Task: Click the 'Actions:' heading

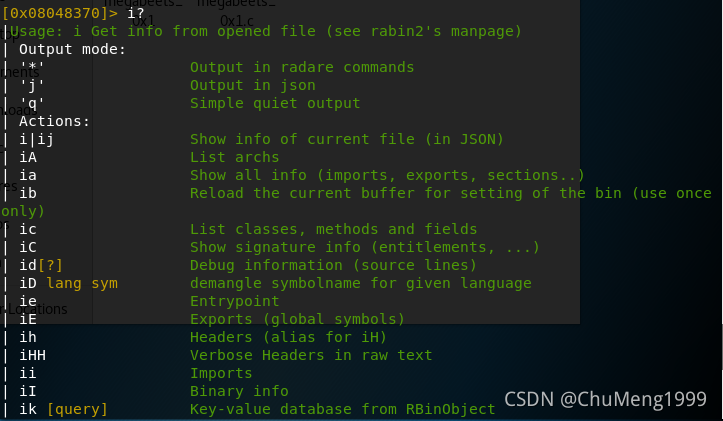Action: click(54, 121)
